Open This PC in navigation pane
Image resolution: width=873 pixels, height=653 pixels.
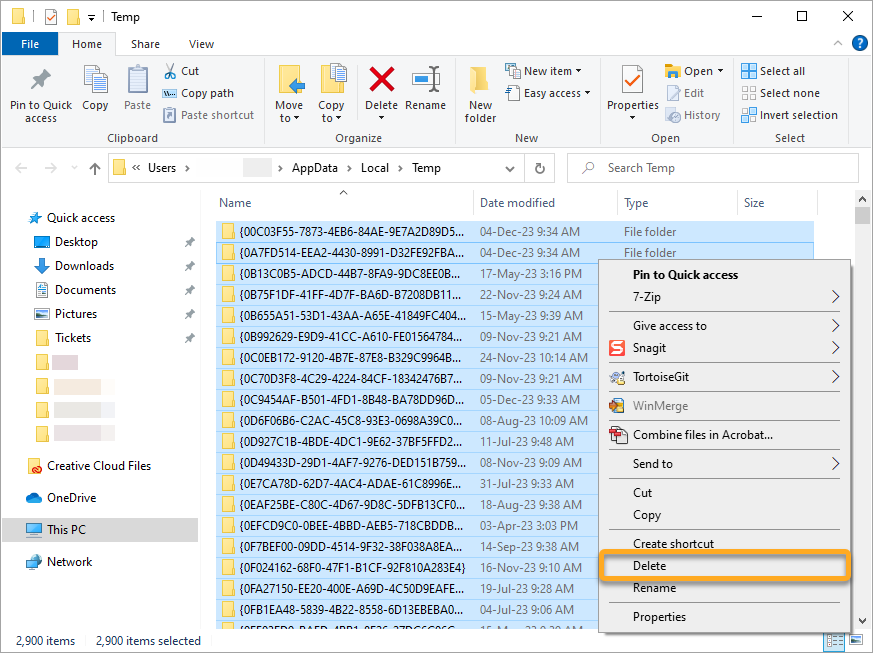click(x=66, y=530)
